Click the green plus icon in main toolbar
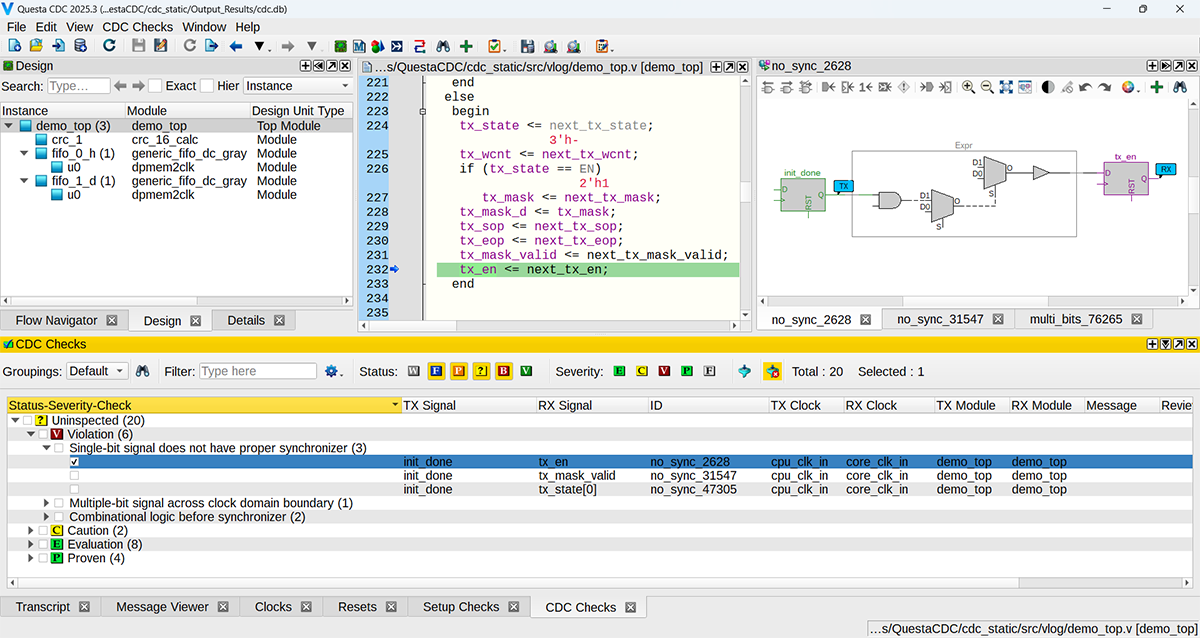 [466, 46]
